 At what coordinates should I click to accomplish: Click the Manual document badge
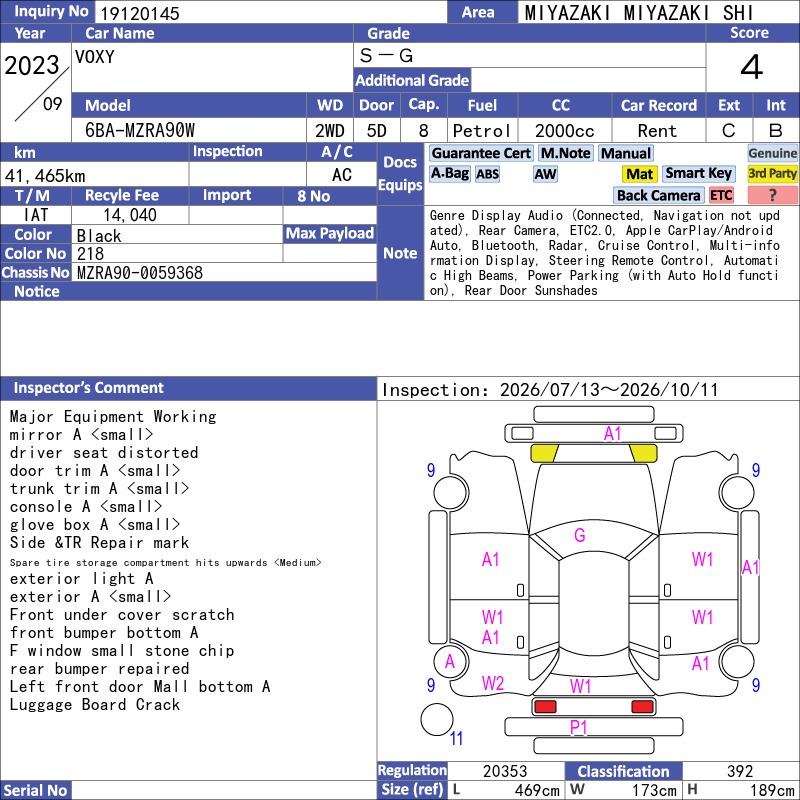(626, 153)
